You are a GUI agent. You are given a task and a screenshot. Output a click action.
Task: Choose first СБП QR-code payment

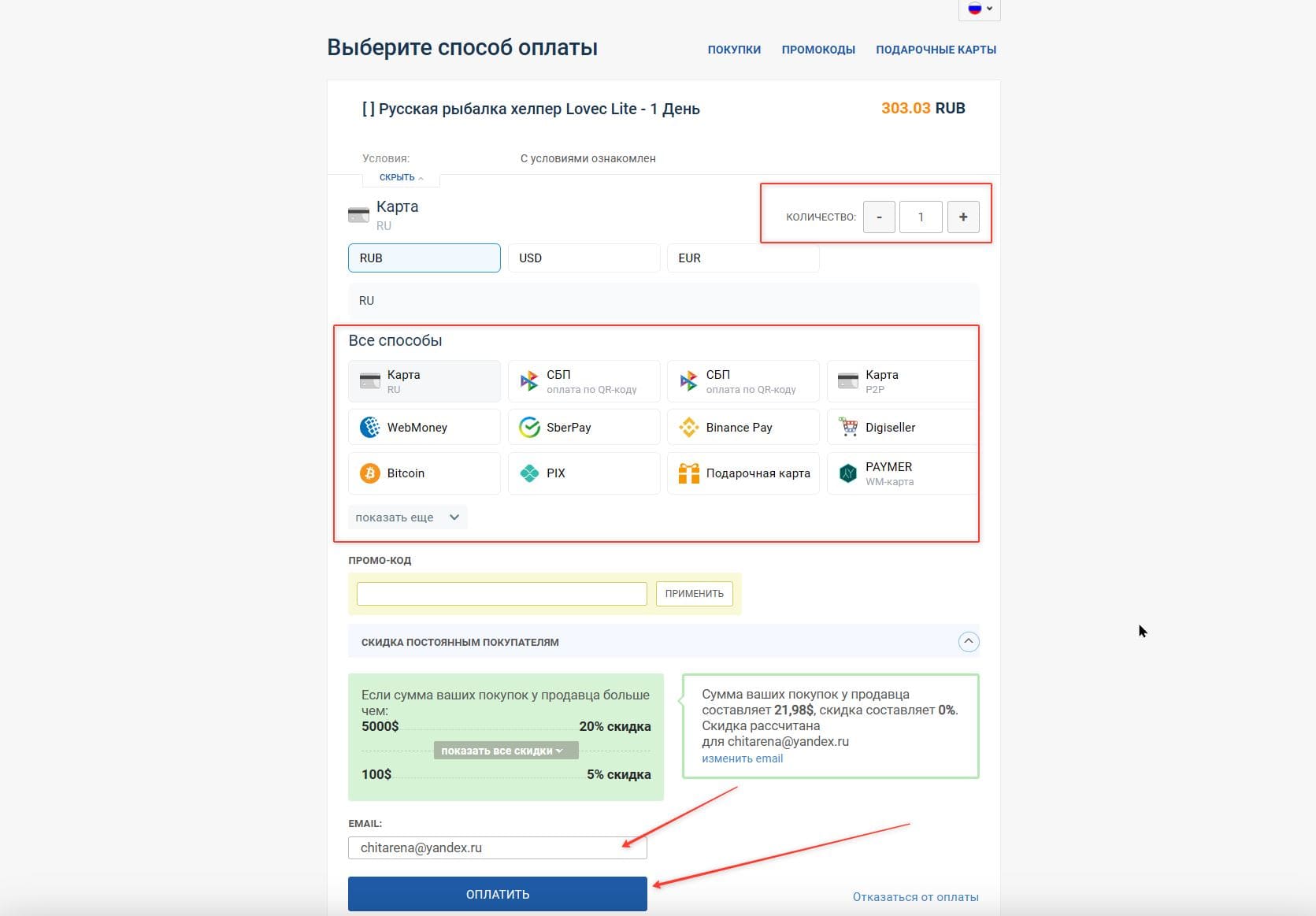584,381
